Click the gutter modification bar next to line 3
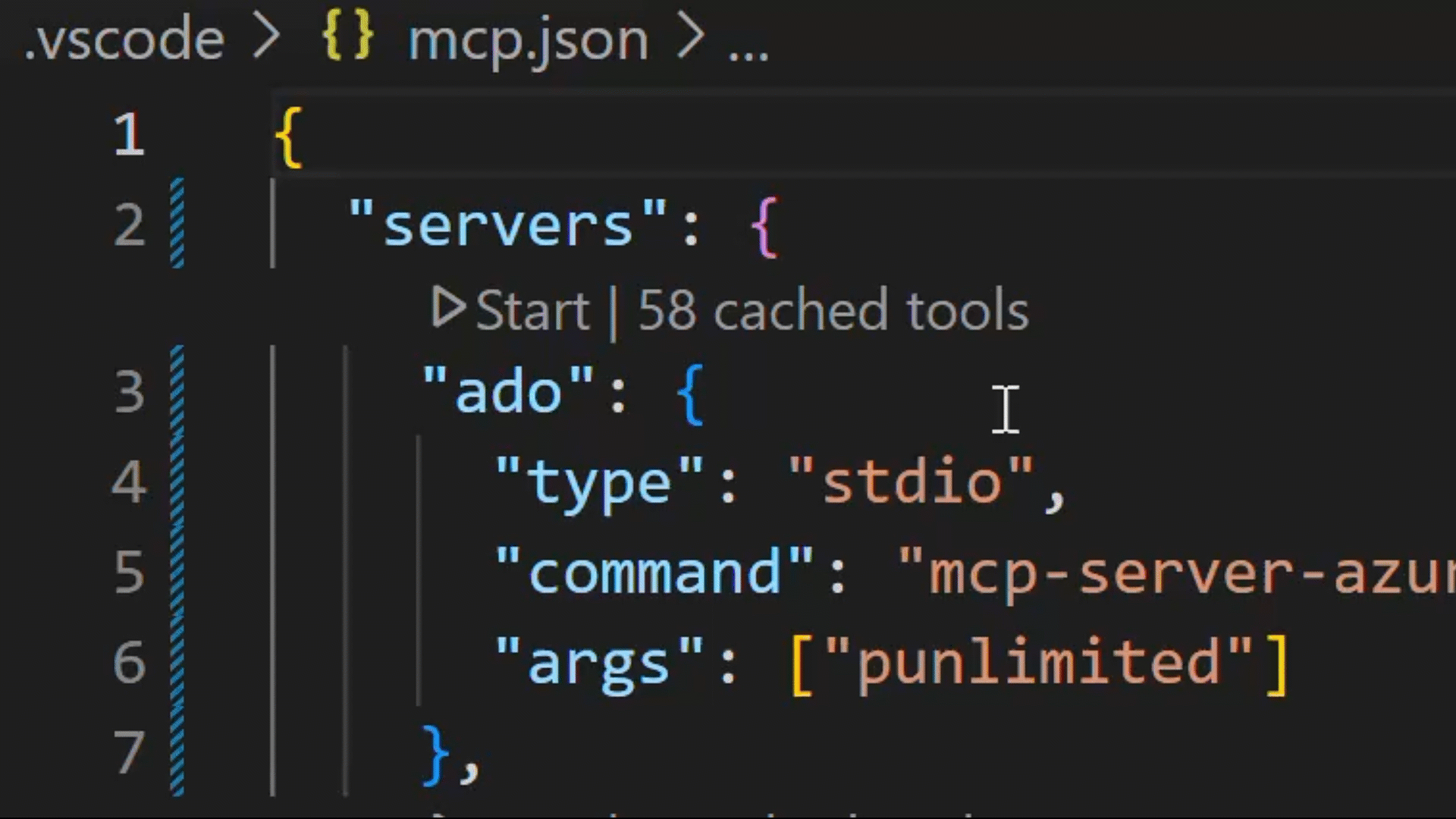The width and height of the screenshot is (1456, 819). pos(177,391)
